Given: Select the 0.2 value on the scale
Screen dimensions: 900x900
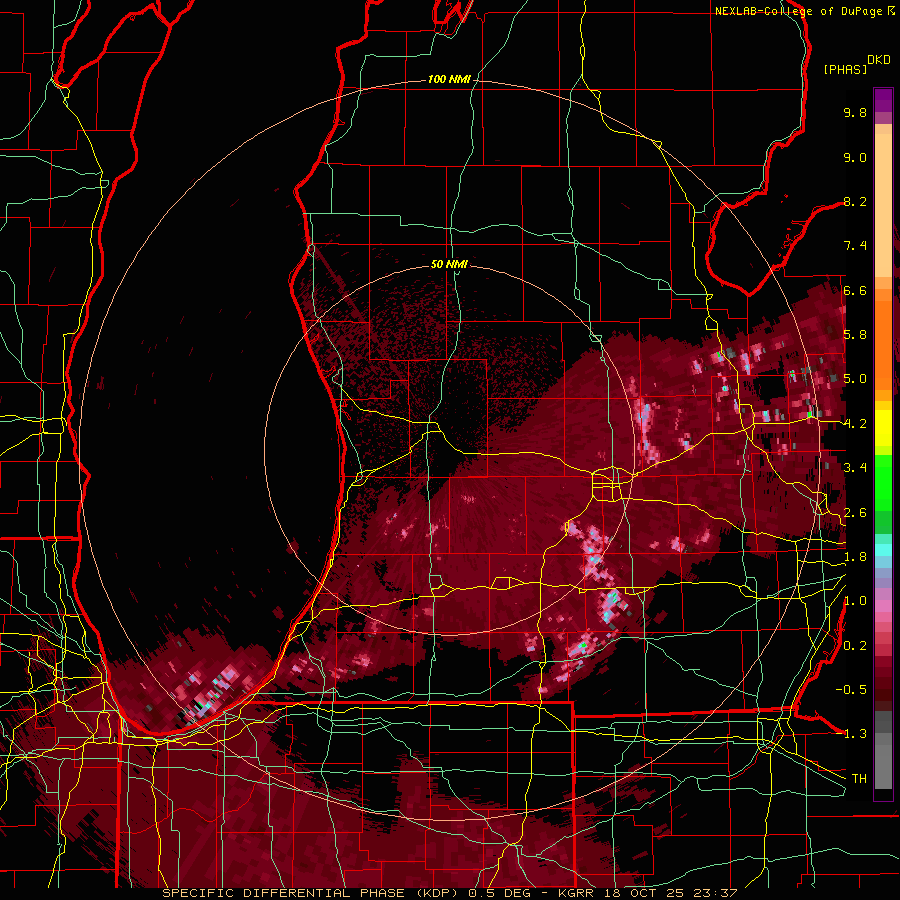Looking at the screenshot, I should (855, 646).
